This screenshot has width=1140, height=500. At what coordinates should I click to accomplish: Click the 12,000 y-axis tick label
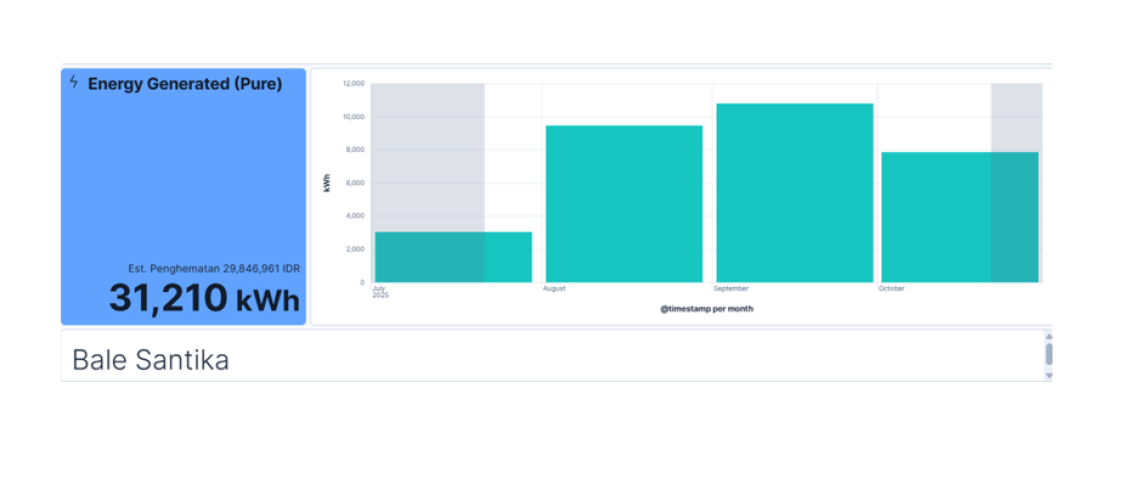[353, 84]
